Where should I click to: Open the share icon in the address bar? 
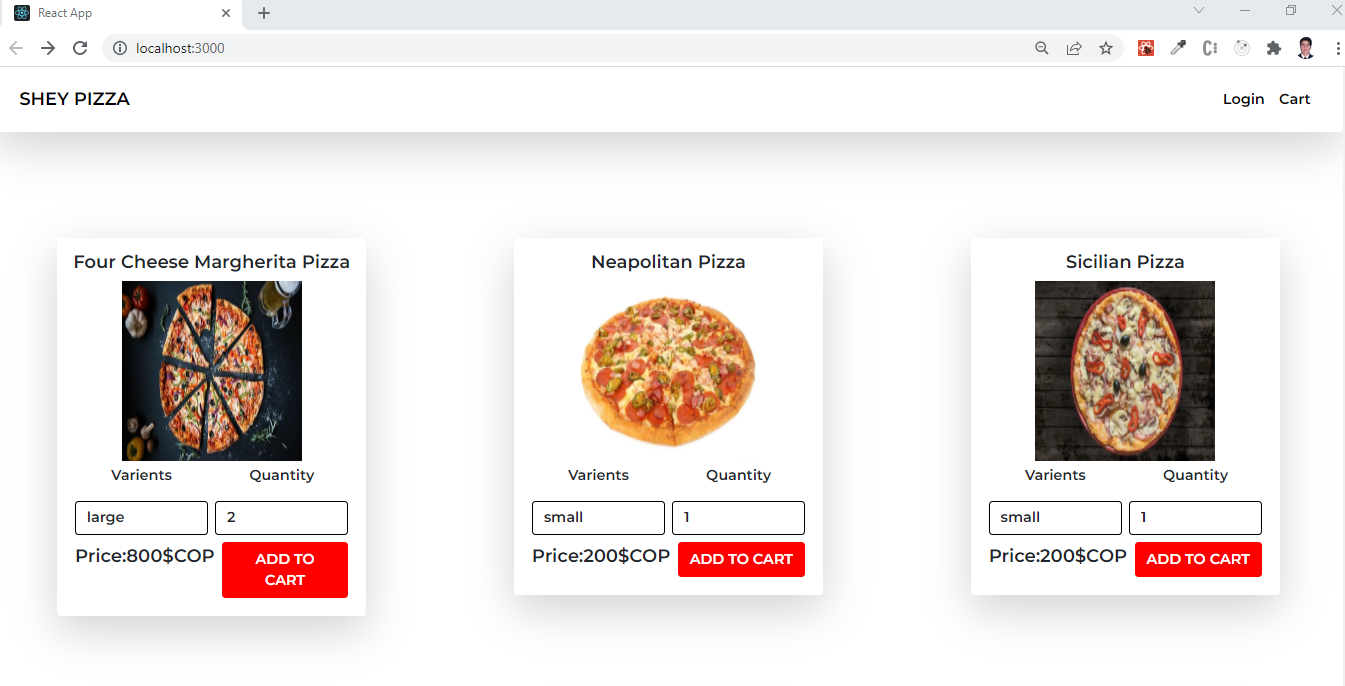point(1073,47)
